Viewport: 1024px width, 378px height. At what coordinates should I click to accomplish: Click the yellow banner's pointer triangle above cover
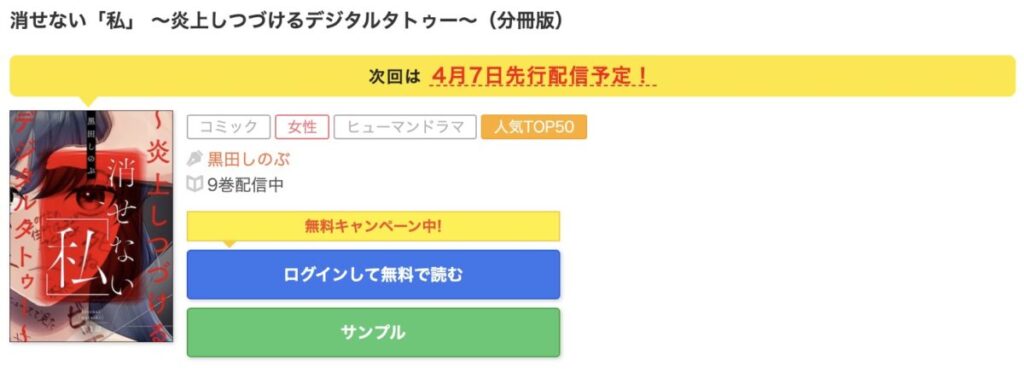click(x=88, y=101)
